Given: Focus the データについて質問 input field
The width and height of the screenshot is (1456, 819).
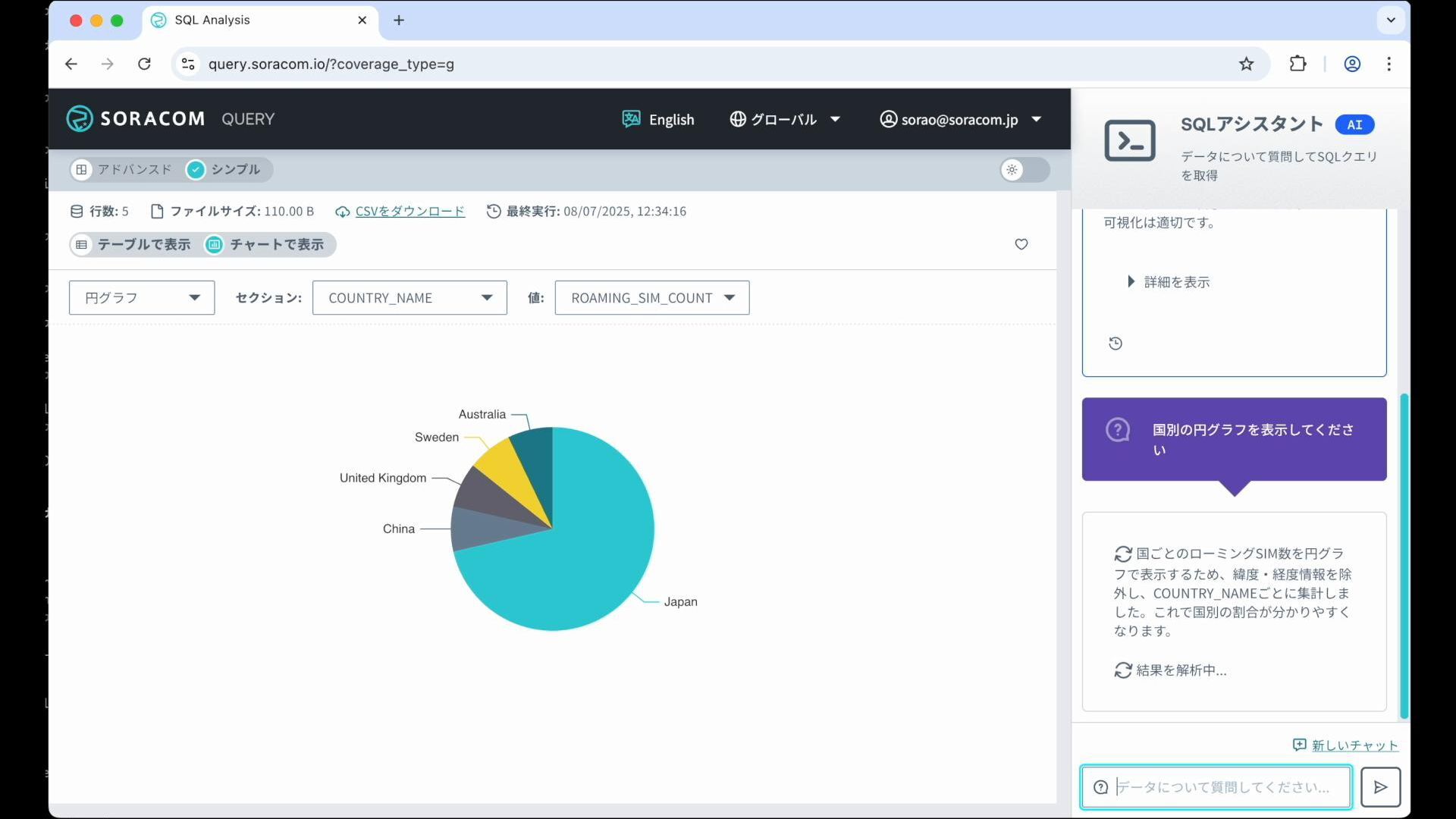Looking at the screenshot, I should [x=1216, y=787].
